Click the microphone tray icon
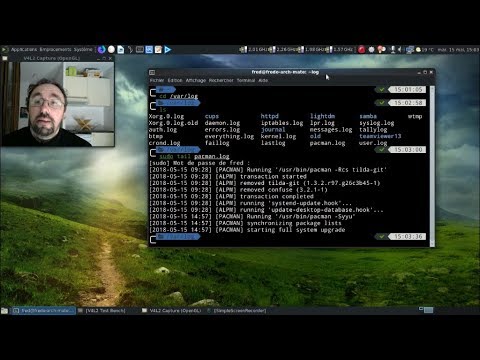Viewport: 480px width, 360px height. [x=393, y=50]
